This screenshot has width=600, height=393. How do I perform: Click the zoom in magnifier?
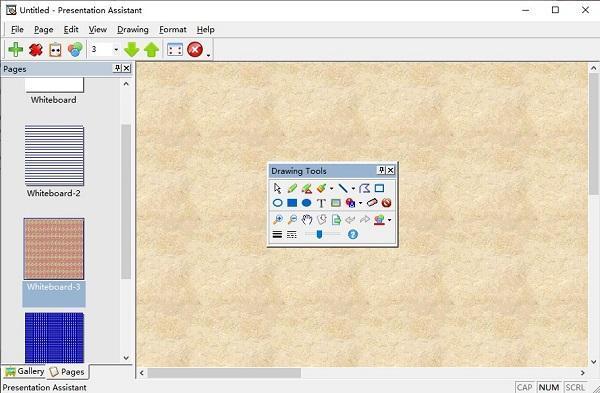coord(278,220)
